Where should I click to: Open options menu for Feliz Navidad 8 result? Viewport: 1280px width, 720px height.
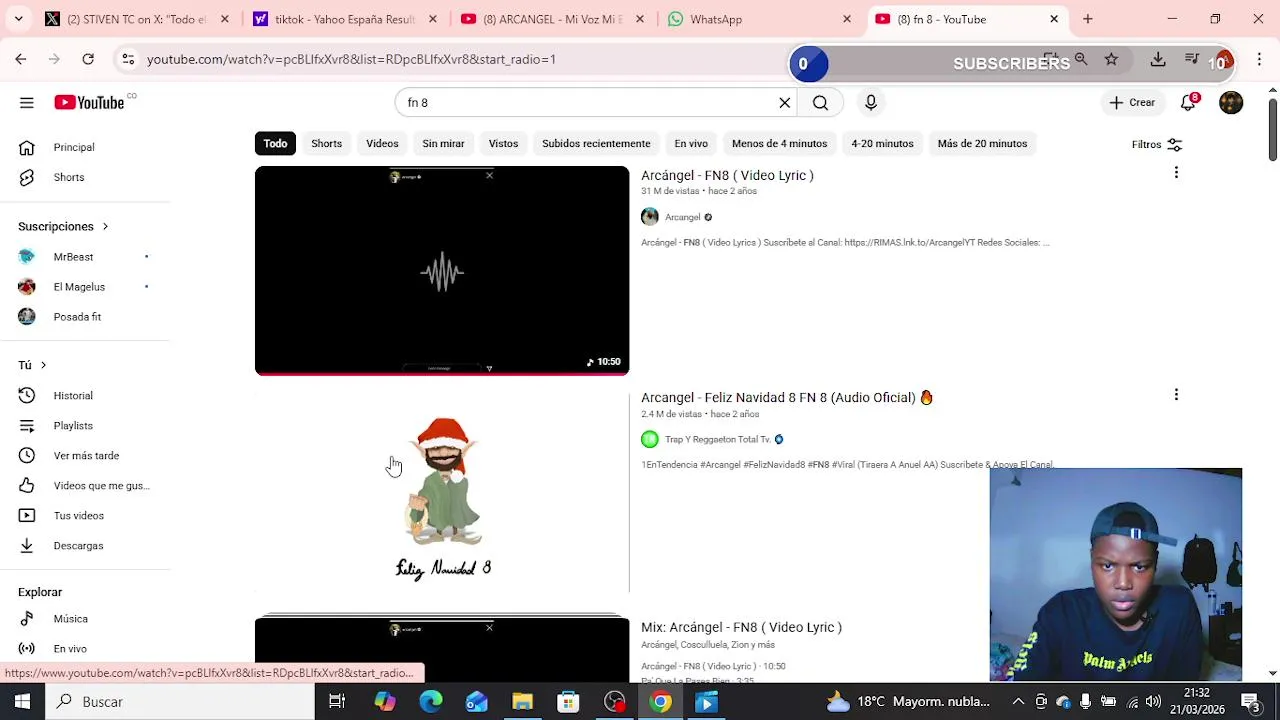tap(1176, 395)
